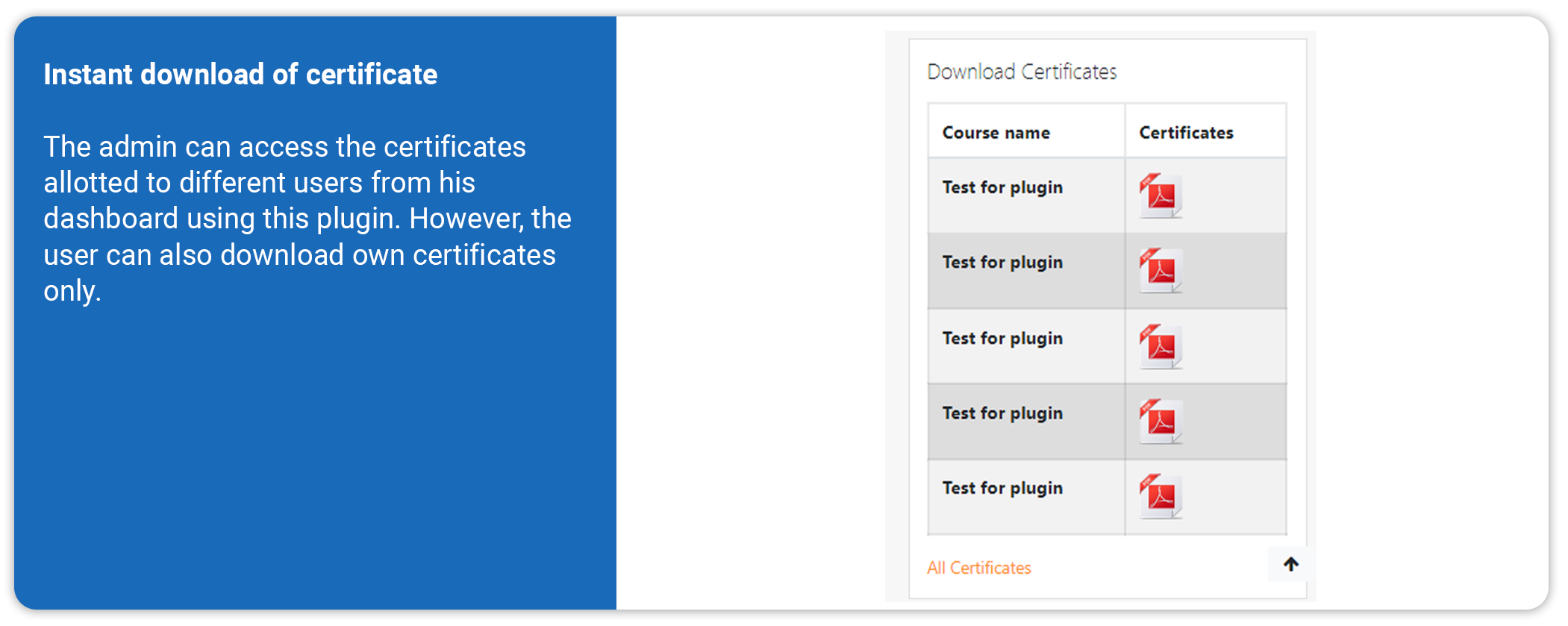
Task: Click the Course name column header
Action: (996, 133)
